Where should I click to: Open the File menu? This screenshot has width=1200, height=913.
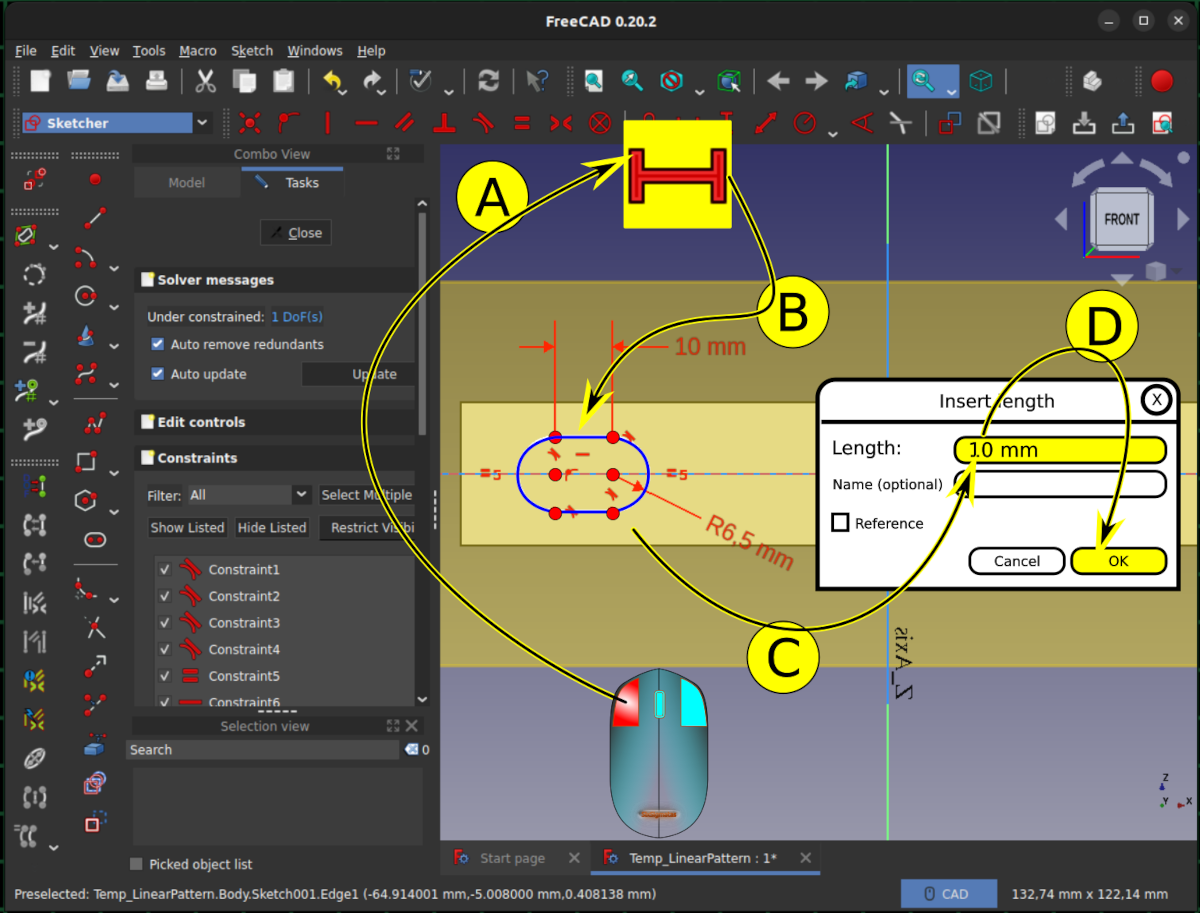pyautogui.click(x=26, y=50)
